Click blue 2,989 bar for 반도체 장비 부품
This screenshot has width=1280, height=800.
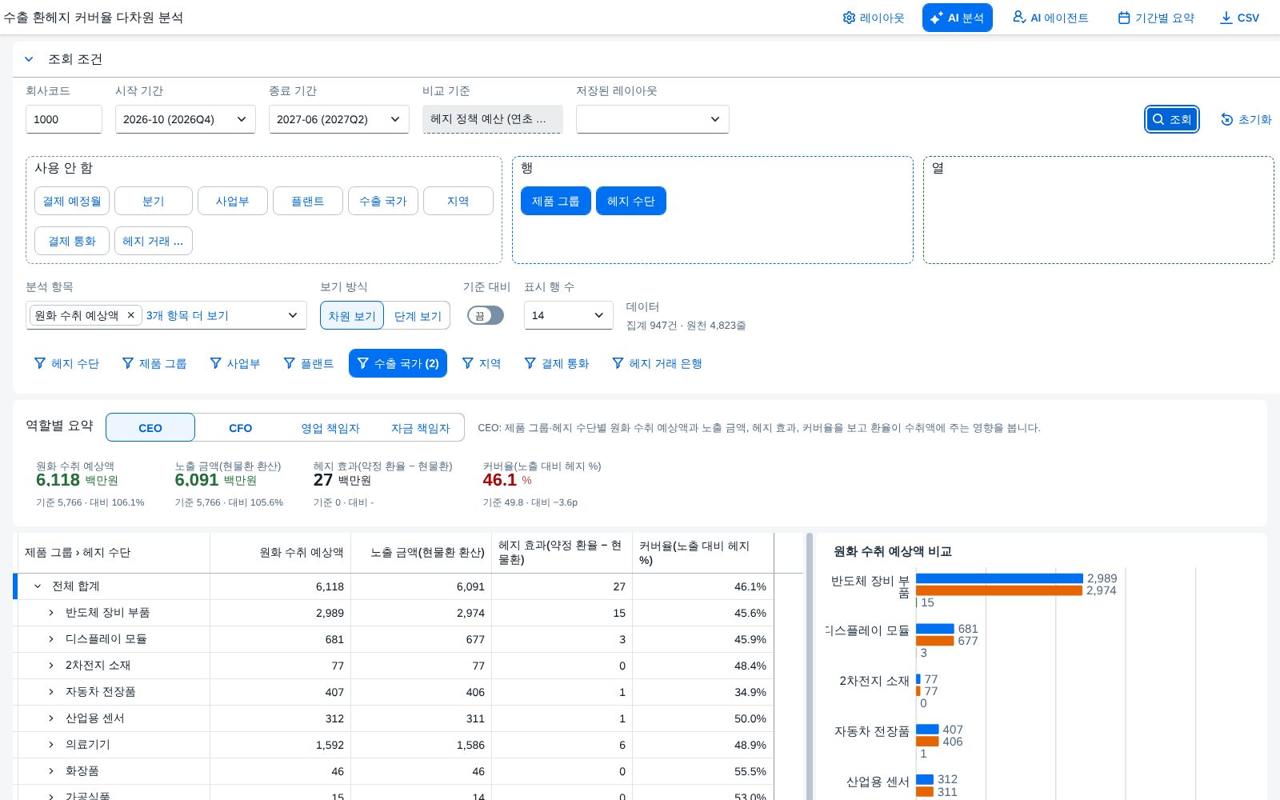(999, 578)
